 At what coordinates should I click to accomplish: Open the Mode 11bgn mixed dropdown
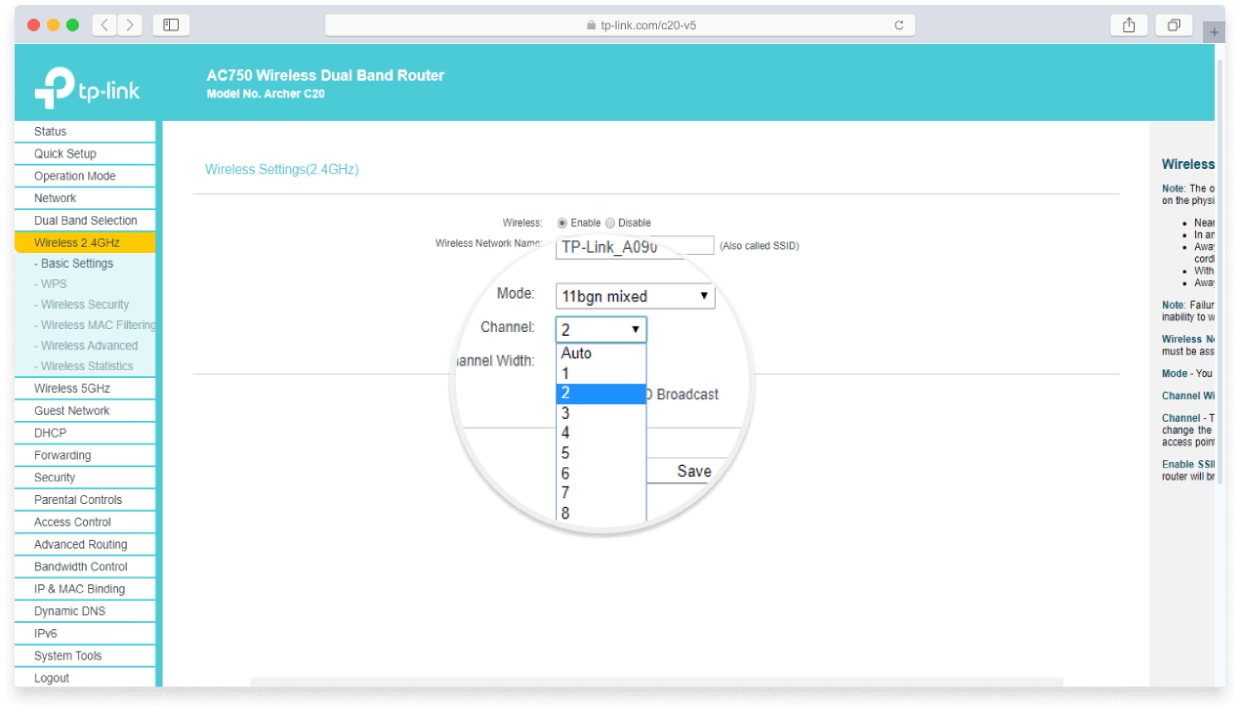tap(635, 296)
